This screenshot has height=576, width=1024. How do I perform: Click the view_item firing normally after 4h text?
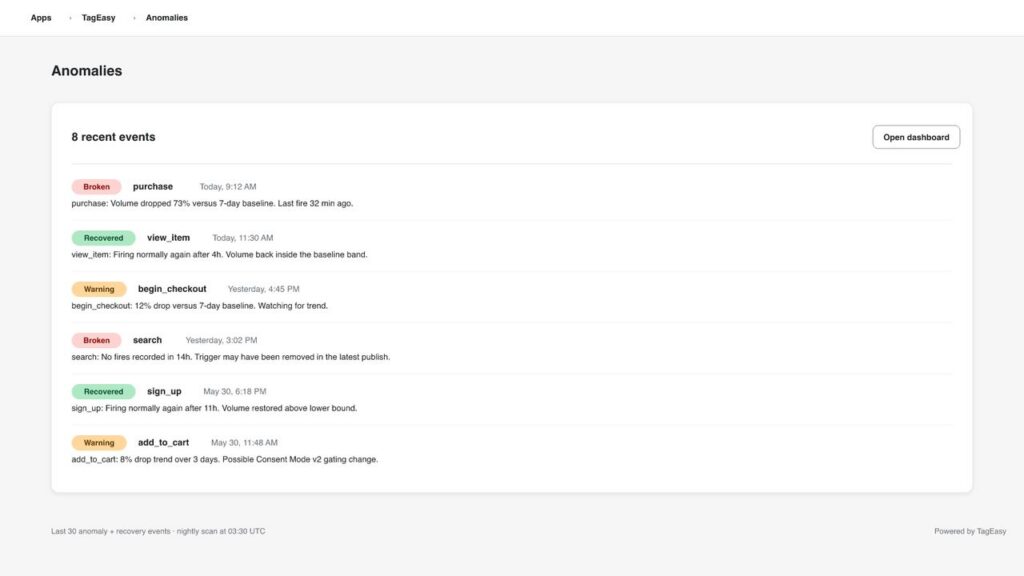pyautogui.click(x=219, y=255)
